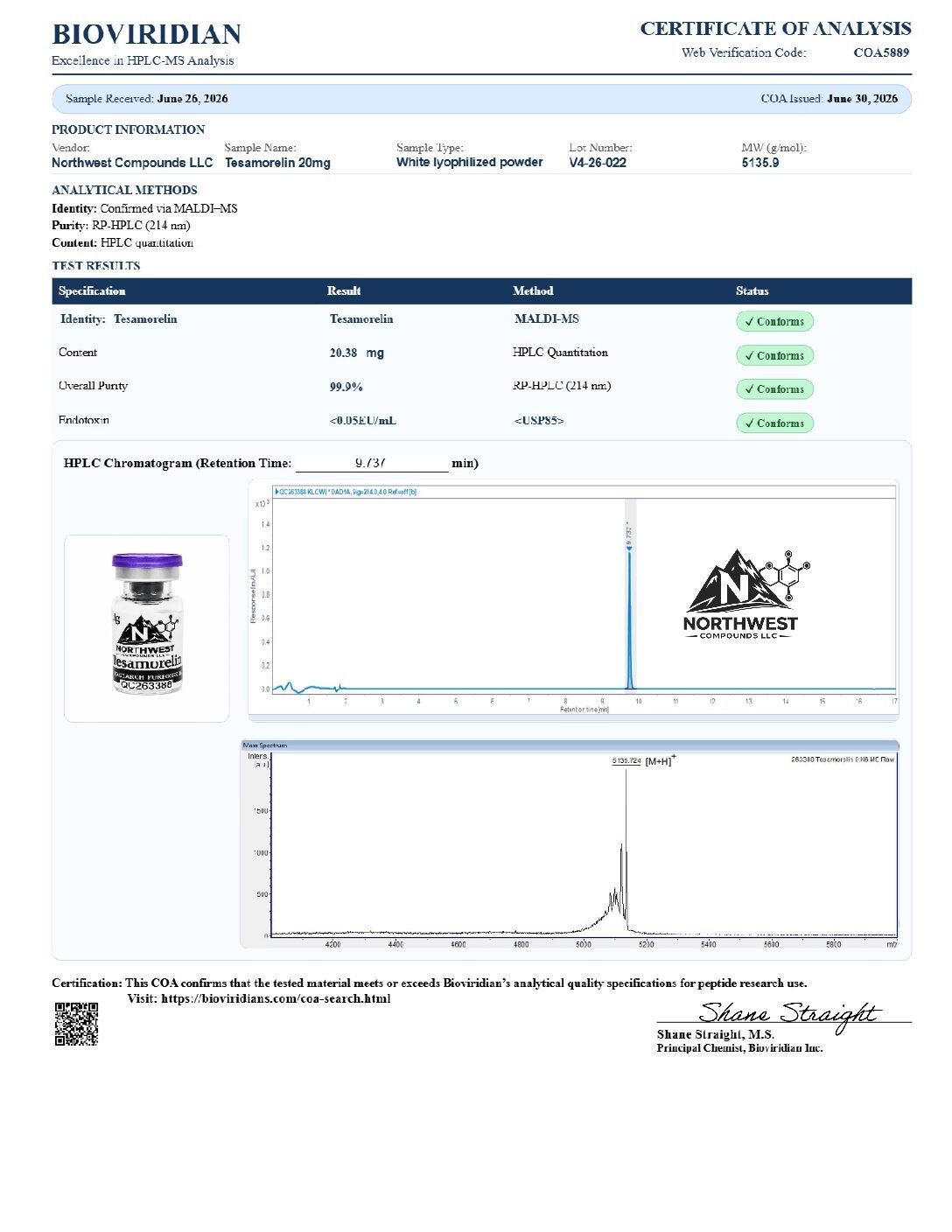Viewport: 952px width, 1232px height.
Task: Click the BIOVIRIDIAN heading
Action: pos(147,34)
